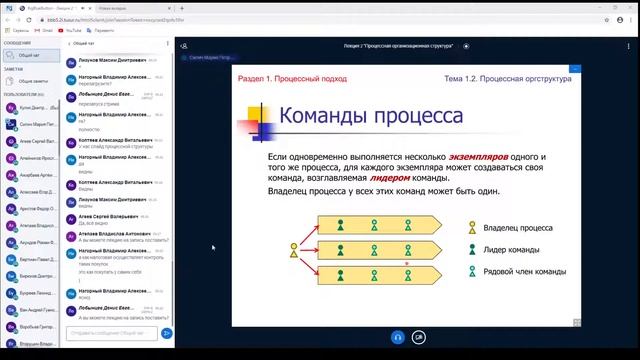The height and width of the screenshot is (360, 640).
Task: Click the Бугреев Леонид user avatar
Action: point(11,293)
